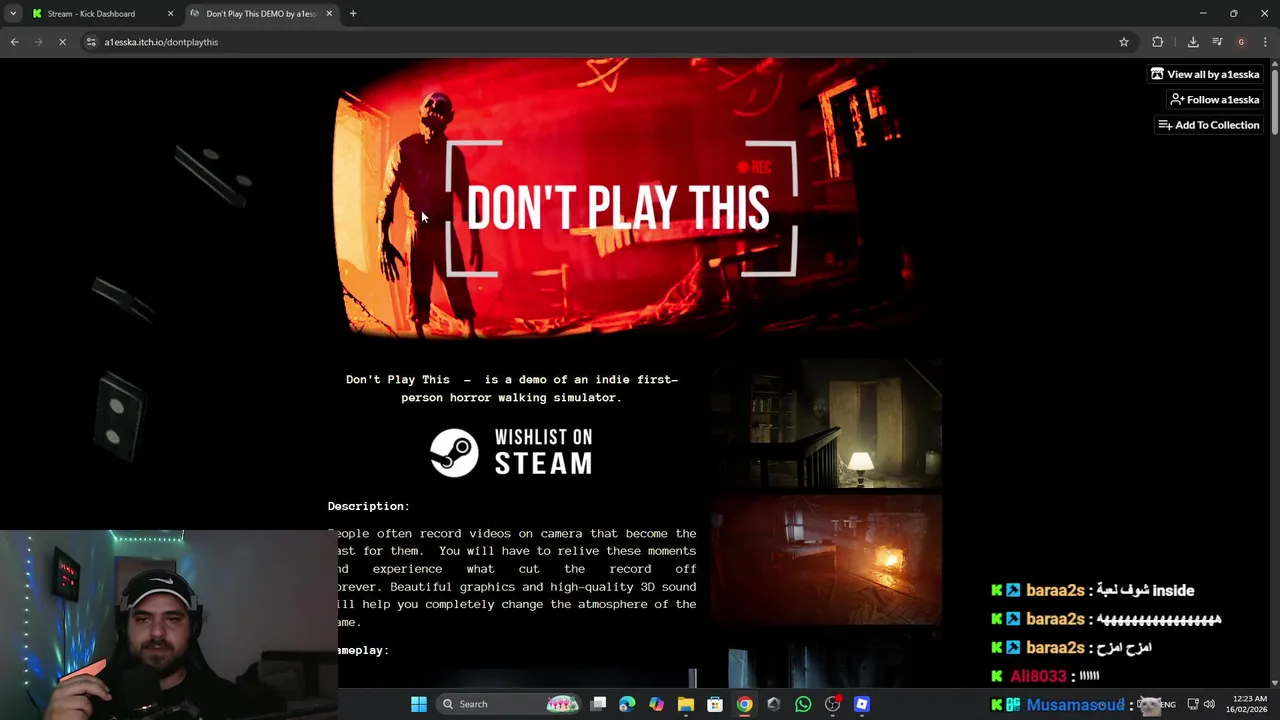
Task: Go back using the browser back arrow
Action: click(14, 42)
